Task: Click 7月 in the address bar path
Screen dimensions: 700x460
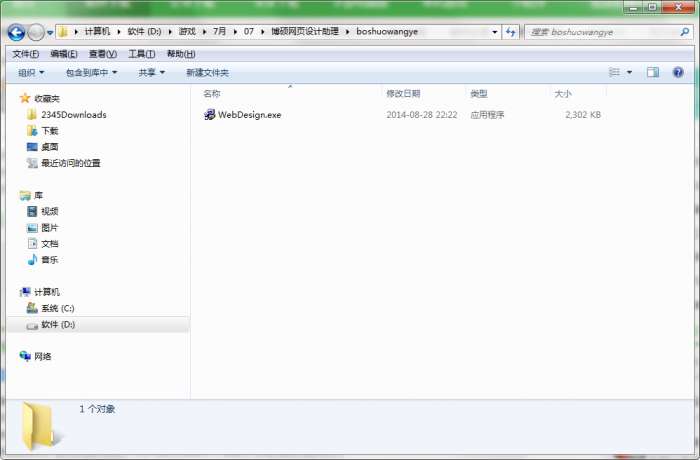Action: pos(219,32)
